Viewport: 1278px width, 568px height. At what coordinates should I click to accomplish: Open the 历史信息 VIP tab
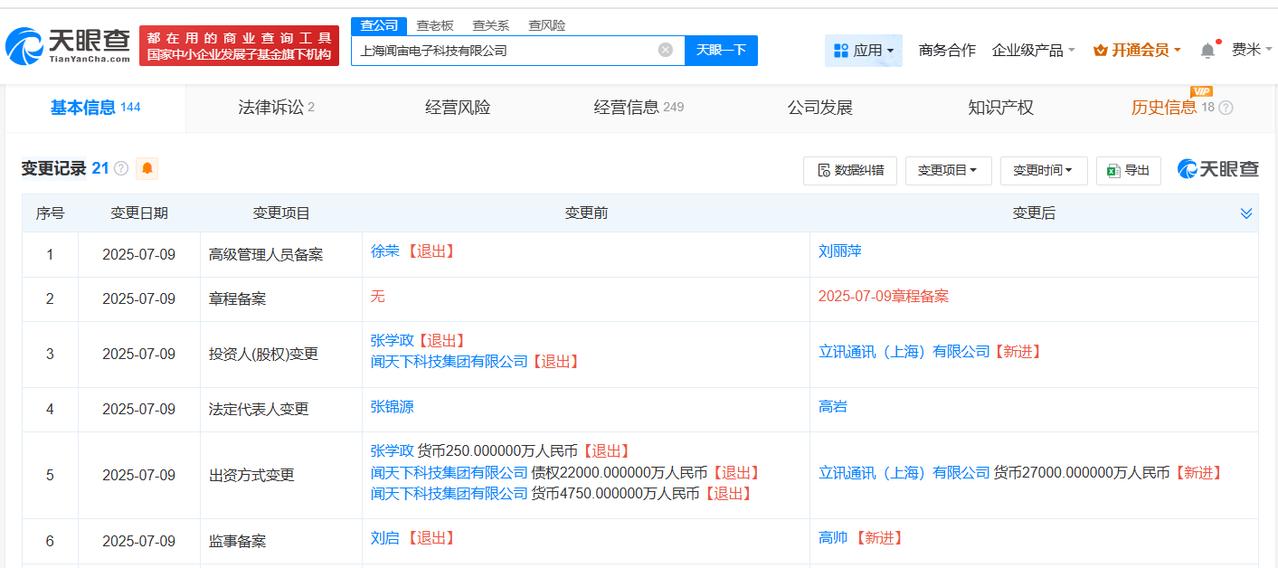pos(1172,107)
